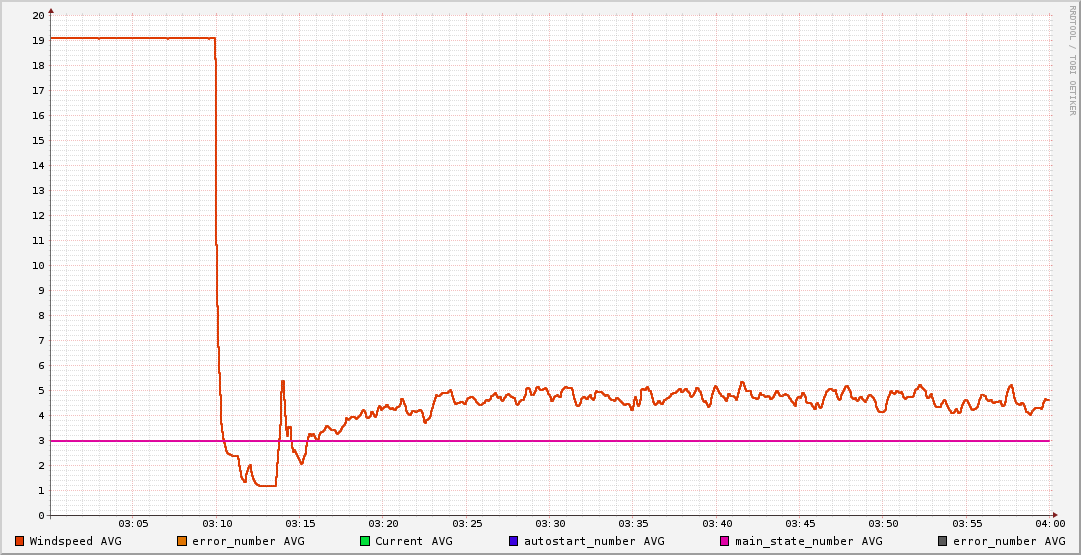Select the green Current AVG legend swatch
This screenshot has width=1081, height=555.
click(x=365, y=541)
